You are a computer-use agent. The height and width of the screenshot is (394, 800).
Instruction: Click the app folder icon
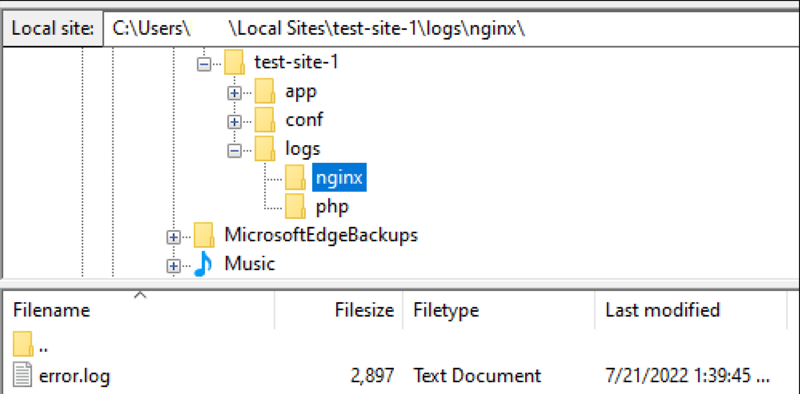pyautogui.click(x=265, y=91)
